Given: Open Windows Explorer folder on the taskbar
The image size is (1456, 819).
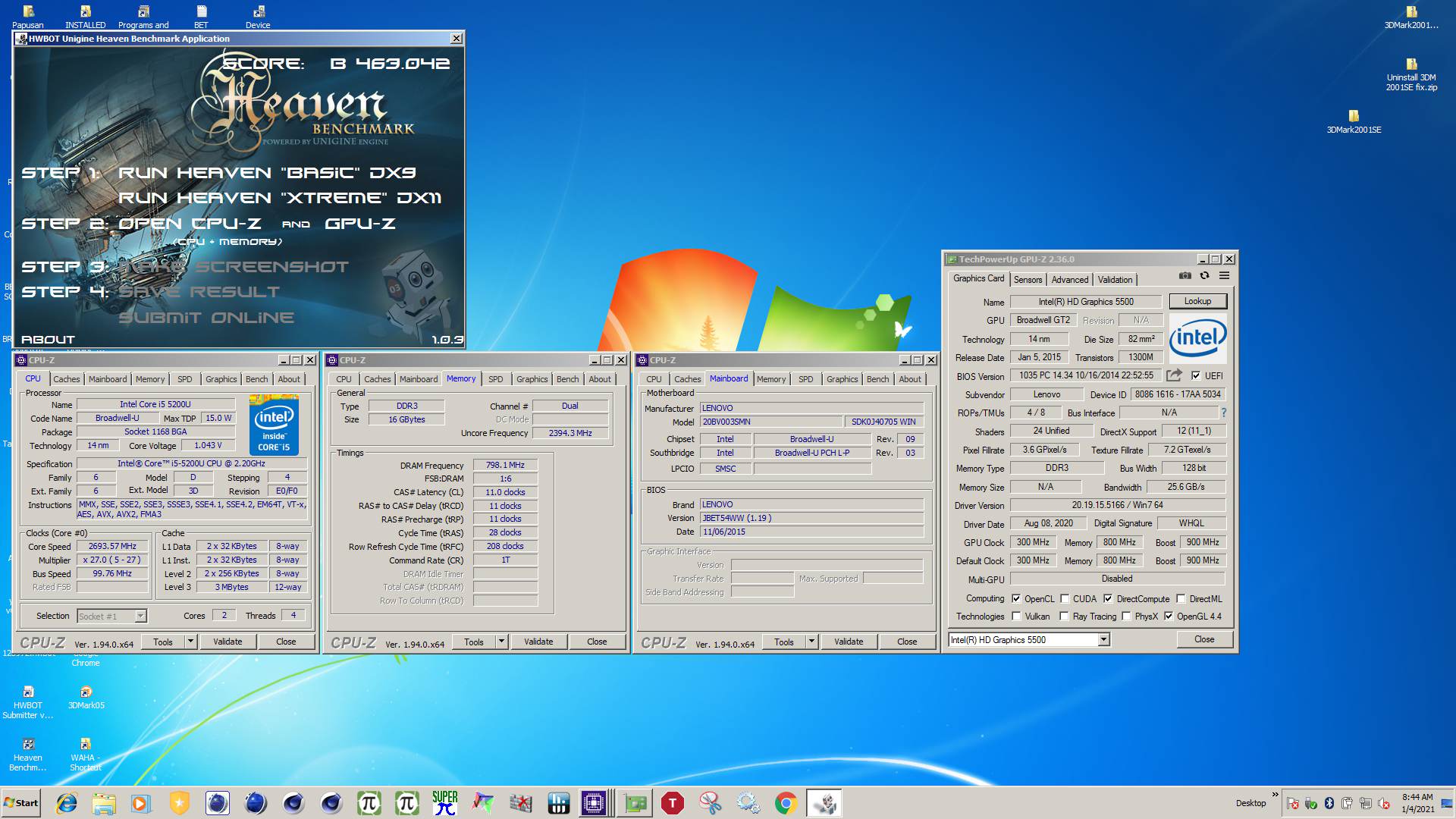Looking at the screenshot, I should pyautogui.click(x=104, y=803).
